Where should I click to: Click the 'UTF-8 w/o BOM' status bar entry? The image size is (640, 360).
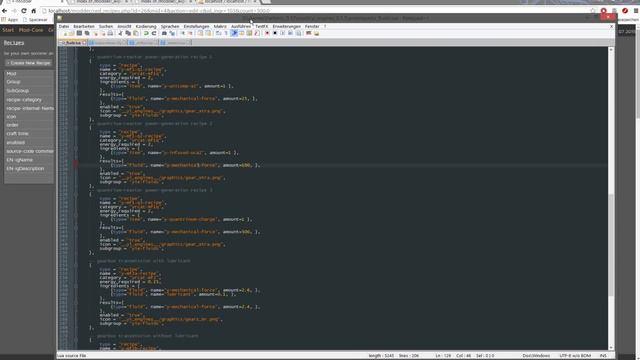(575, 356)
